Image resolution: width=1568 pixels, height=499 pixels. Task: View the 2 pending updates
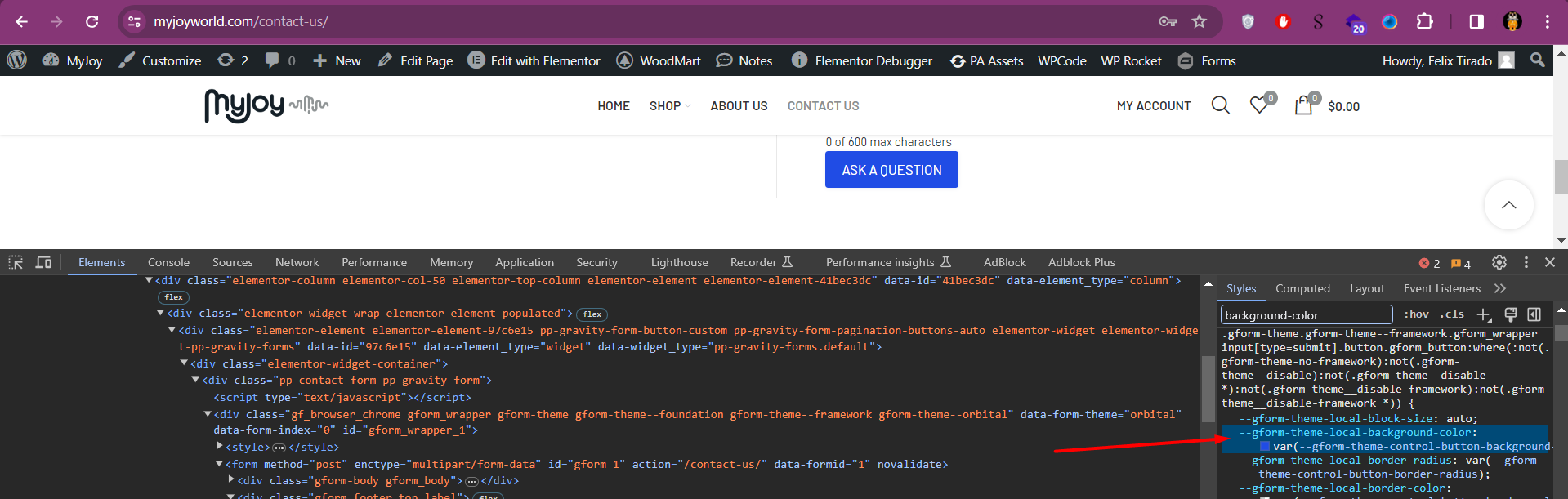coord(233,60)
